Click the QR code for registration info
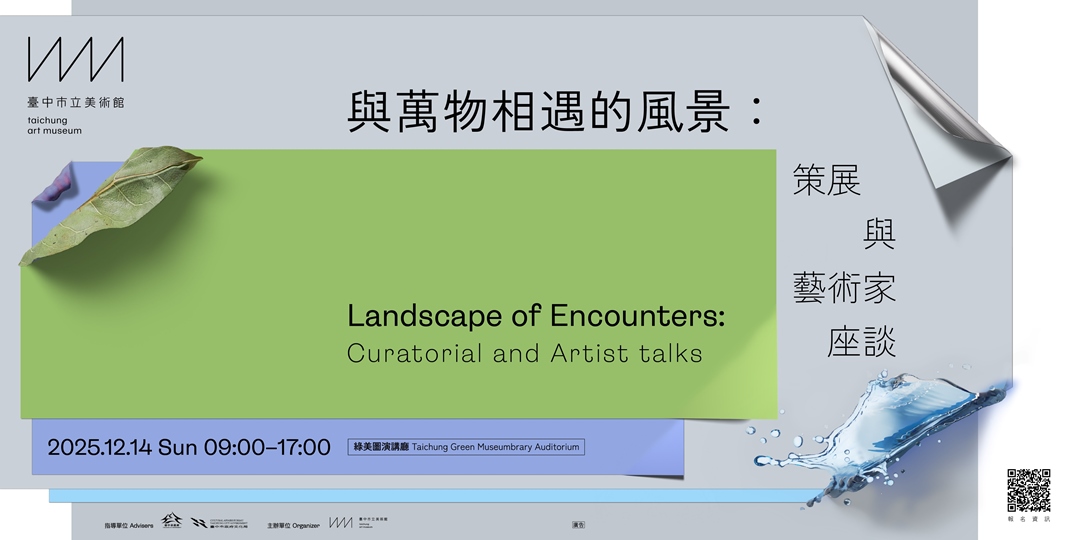Screen dimensions: 1080x540 coord(1028,489)
